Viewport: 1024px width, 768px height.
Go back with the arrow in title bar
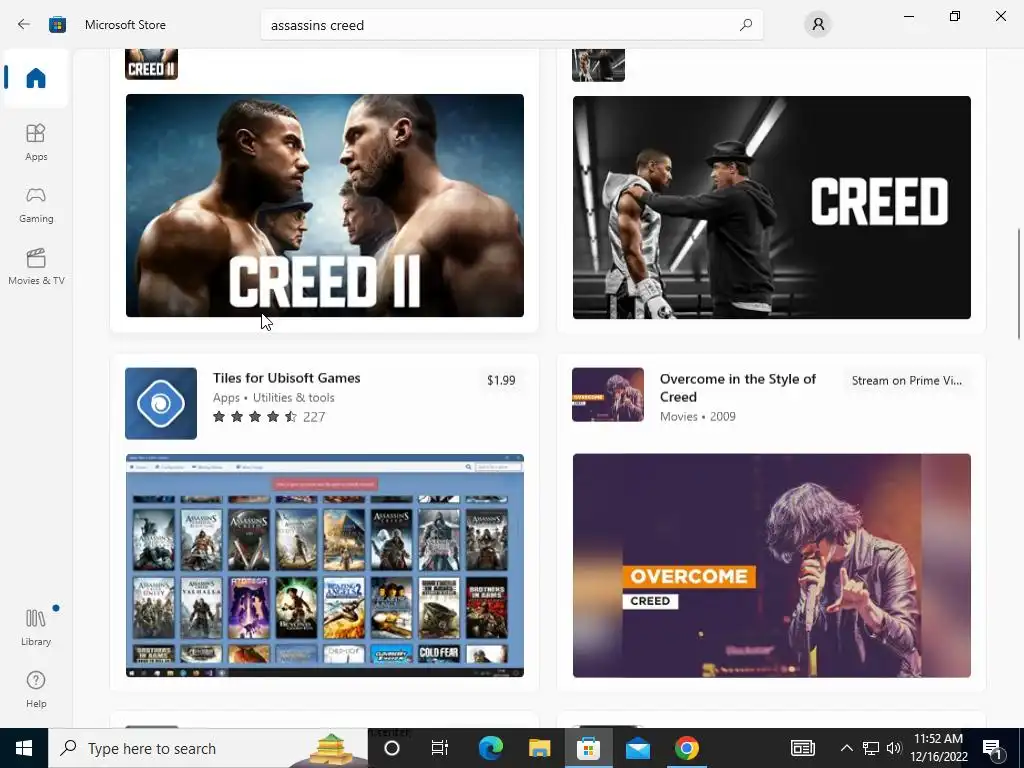[24, 25]
